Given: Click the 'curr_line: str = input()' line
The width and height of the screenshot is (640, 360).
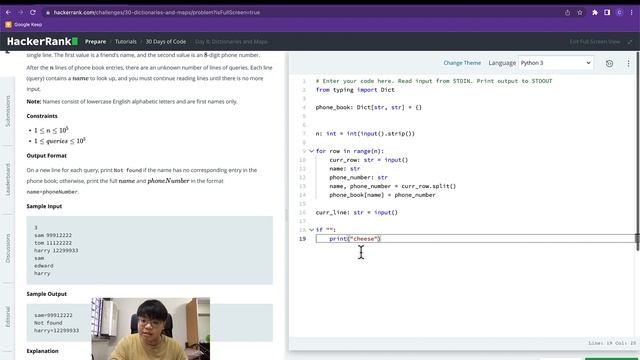Looking at the screenshot, I should 357,212.
